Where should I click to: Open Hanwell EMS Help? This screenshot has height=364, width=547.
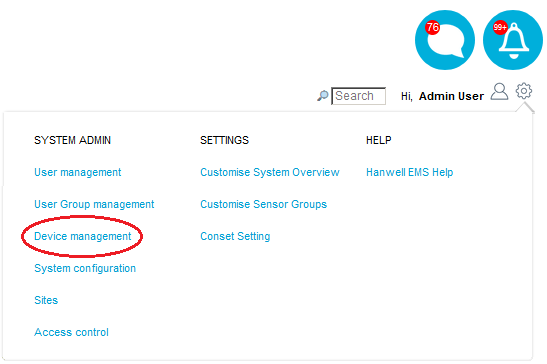410,172
